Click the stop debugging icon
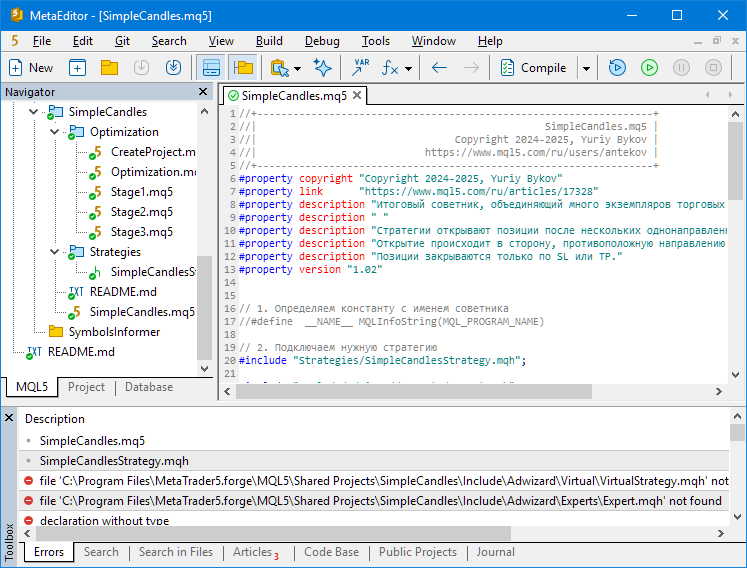Screen dimensions: 747x568 coord(713,68)
